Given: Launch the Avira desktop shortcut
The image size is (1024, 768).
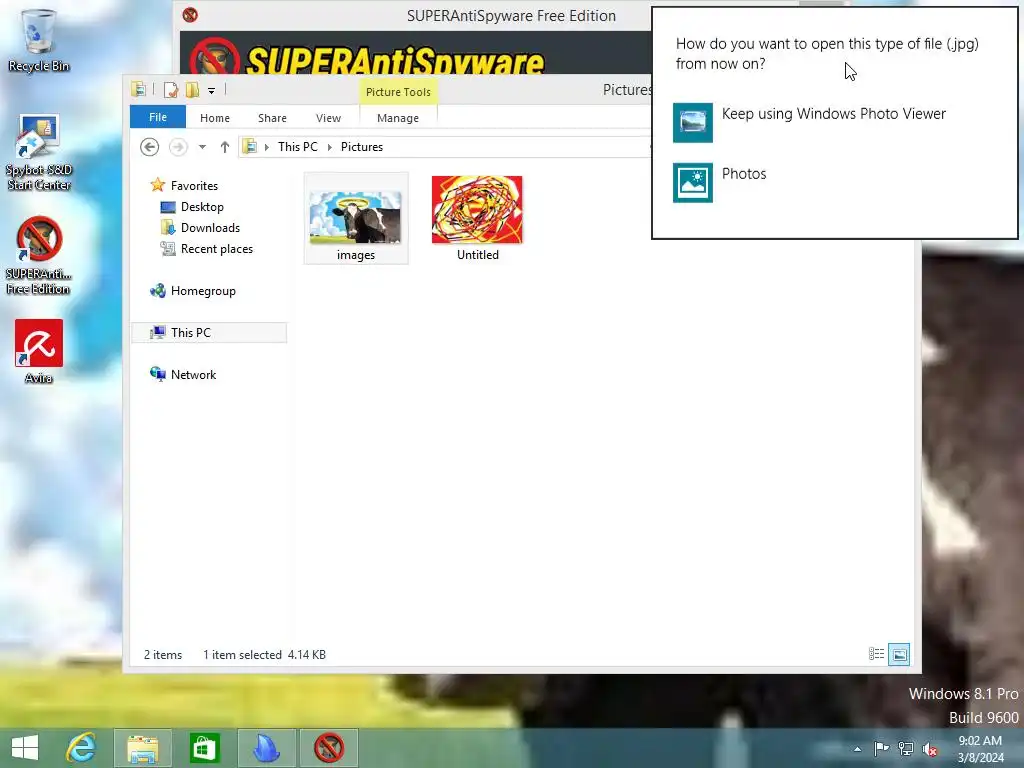Looking at the screenshot, I should [x=39, y=351].
